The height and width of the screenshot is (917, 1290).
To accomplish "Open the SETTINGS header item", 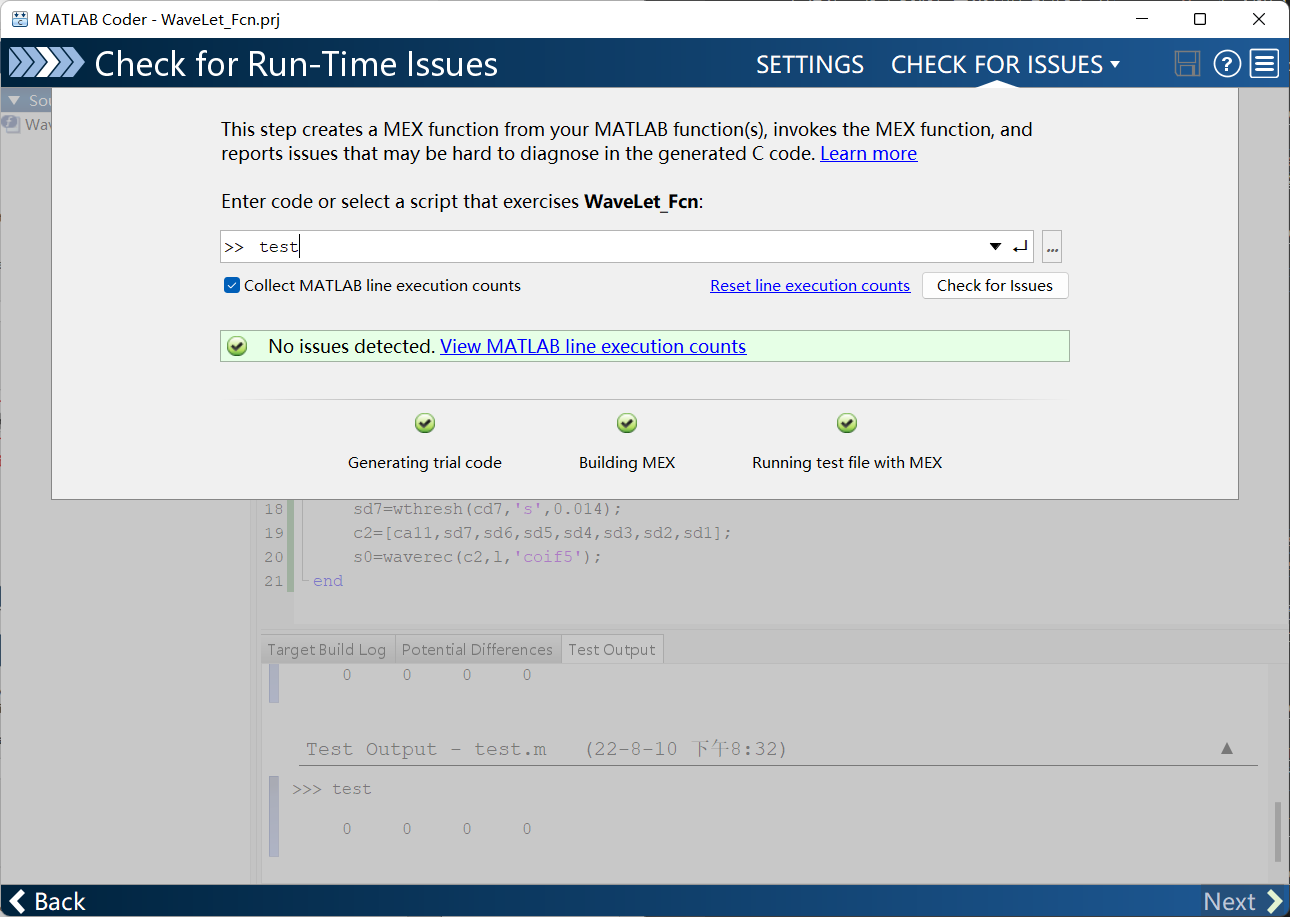I will click(810, 64).
